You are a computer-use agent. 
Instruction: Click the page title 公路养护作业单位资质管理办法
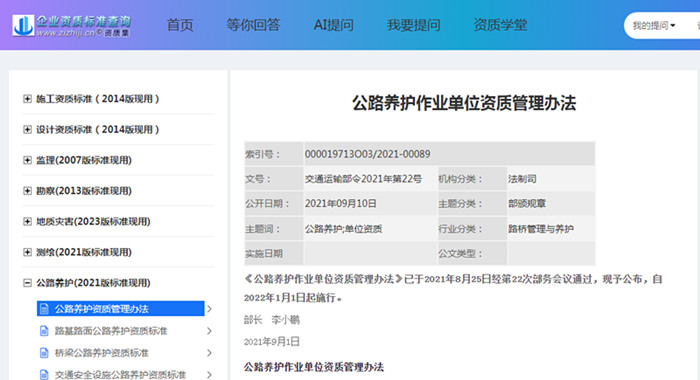464,103
